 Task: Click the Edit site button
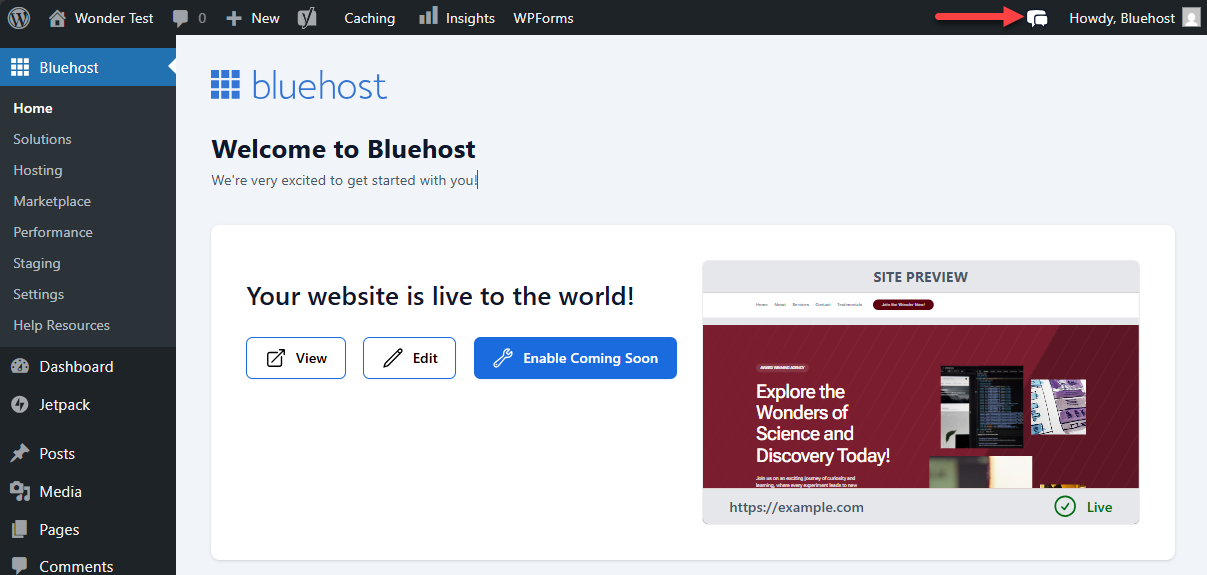pyautogui.click(x=409, y=358)
